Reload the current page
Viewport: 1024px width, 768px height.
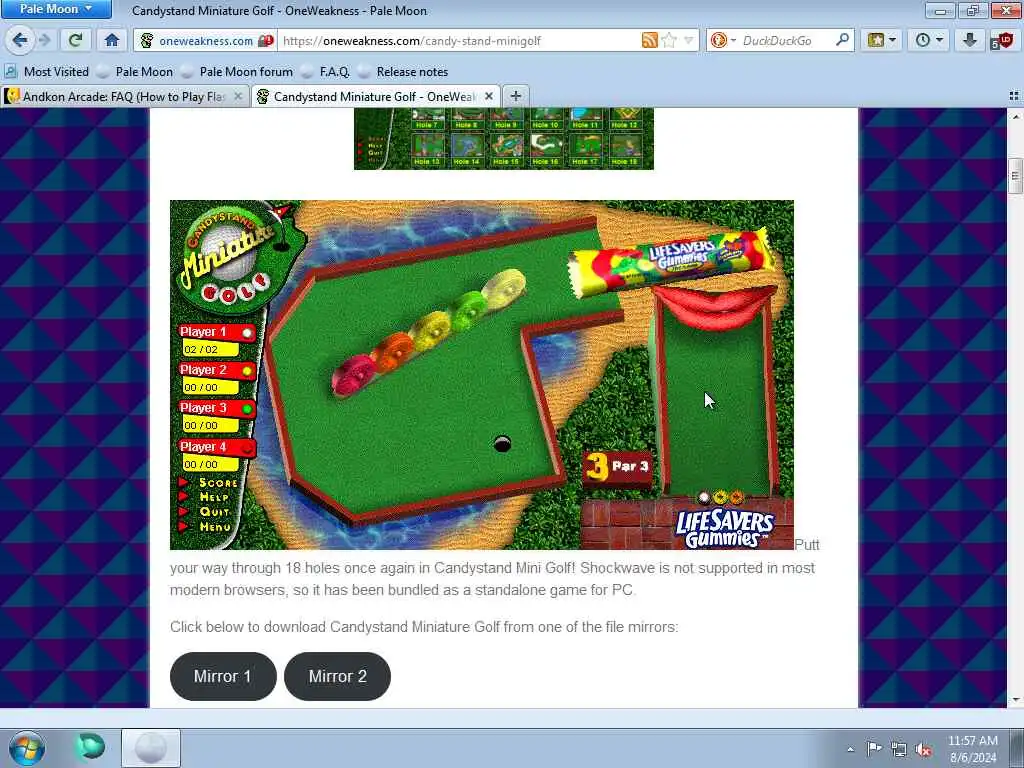point(75,40)
